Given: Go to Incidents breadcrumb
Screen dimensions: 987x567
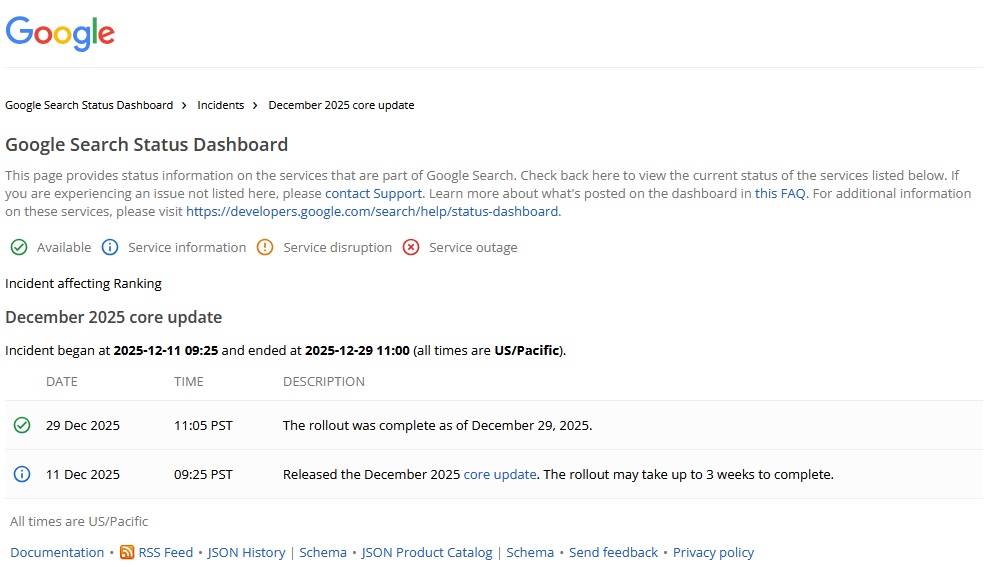Looking at the screenshot, I should [220, 105].
